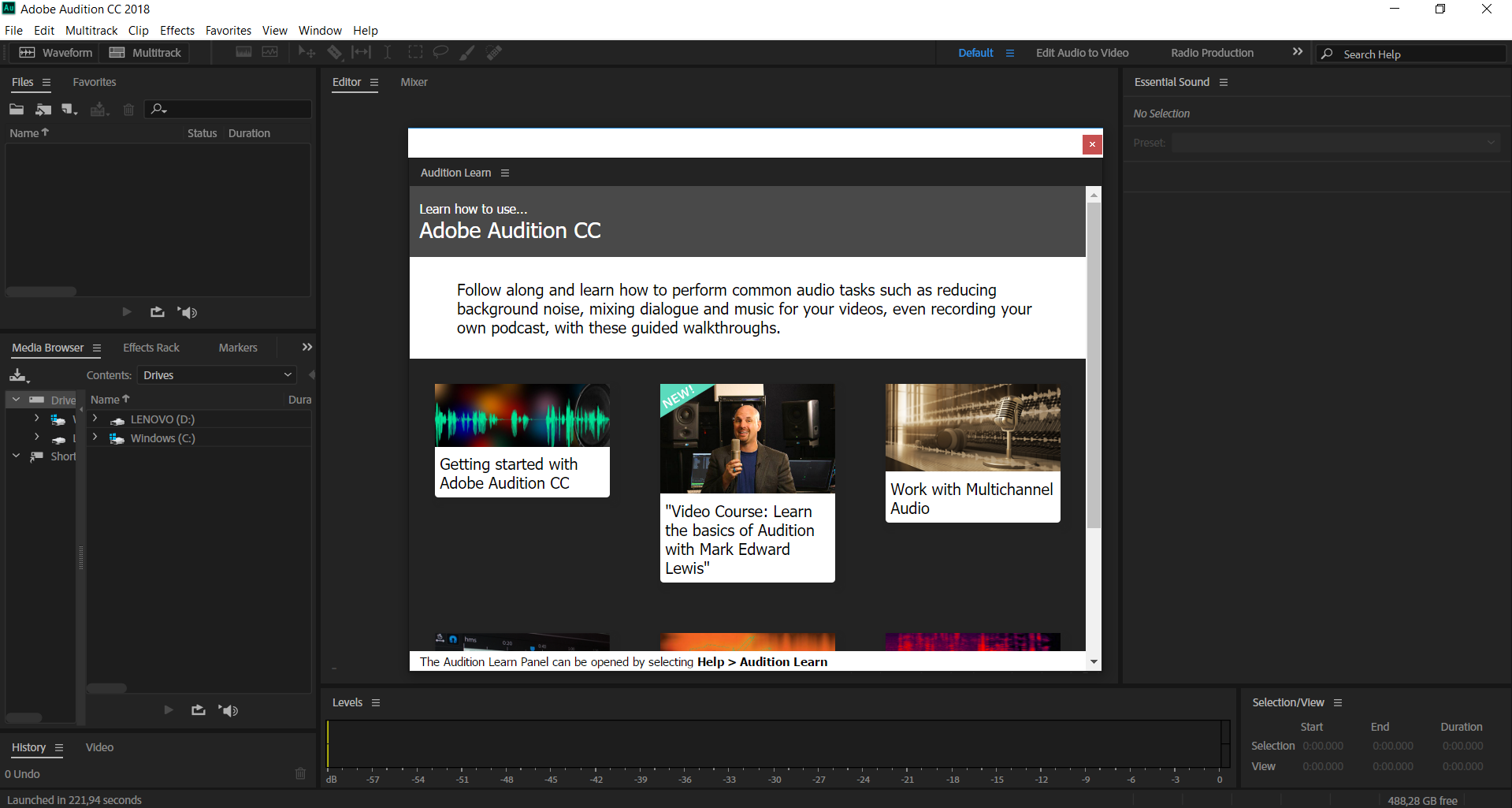Open Work with Multichannel Audio tutorial
This screenshot has height=808, width=1512.
click(972, 452)
